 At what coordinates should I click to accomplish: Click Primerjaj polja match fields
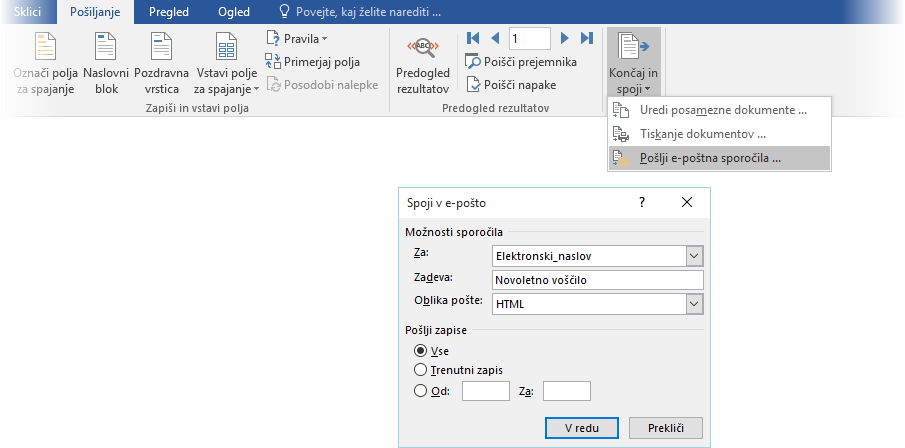312,62
